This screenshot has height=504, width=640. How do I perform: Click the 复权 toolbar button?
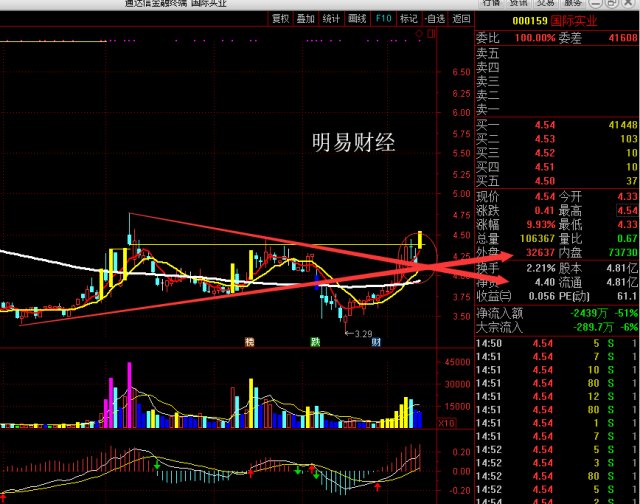282,18
